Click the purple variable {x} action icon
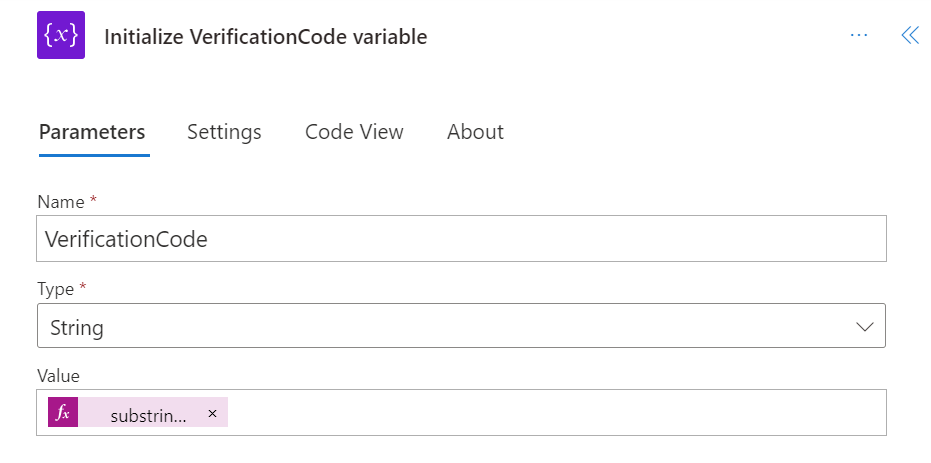Screen dimensions: 931x463 point(61,35)
